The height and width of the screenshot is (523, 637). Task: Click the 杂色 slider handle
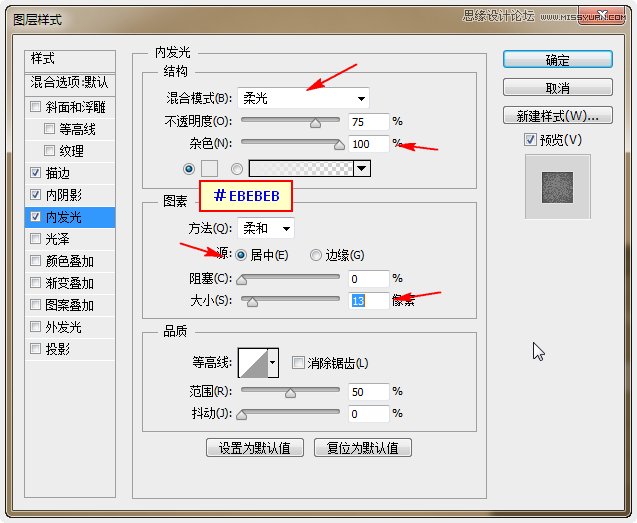[x=339, y=145]
